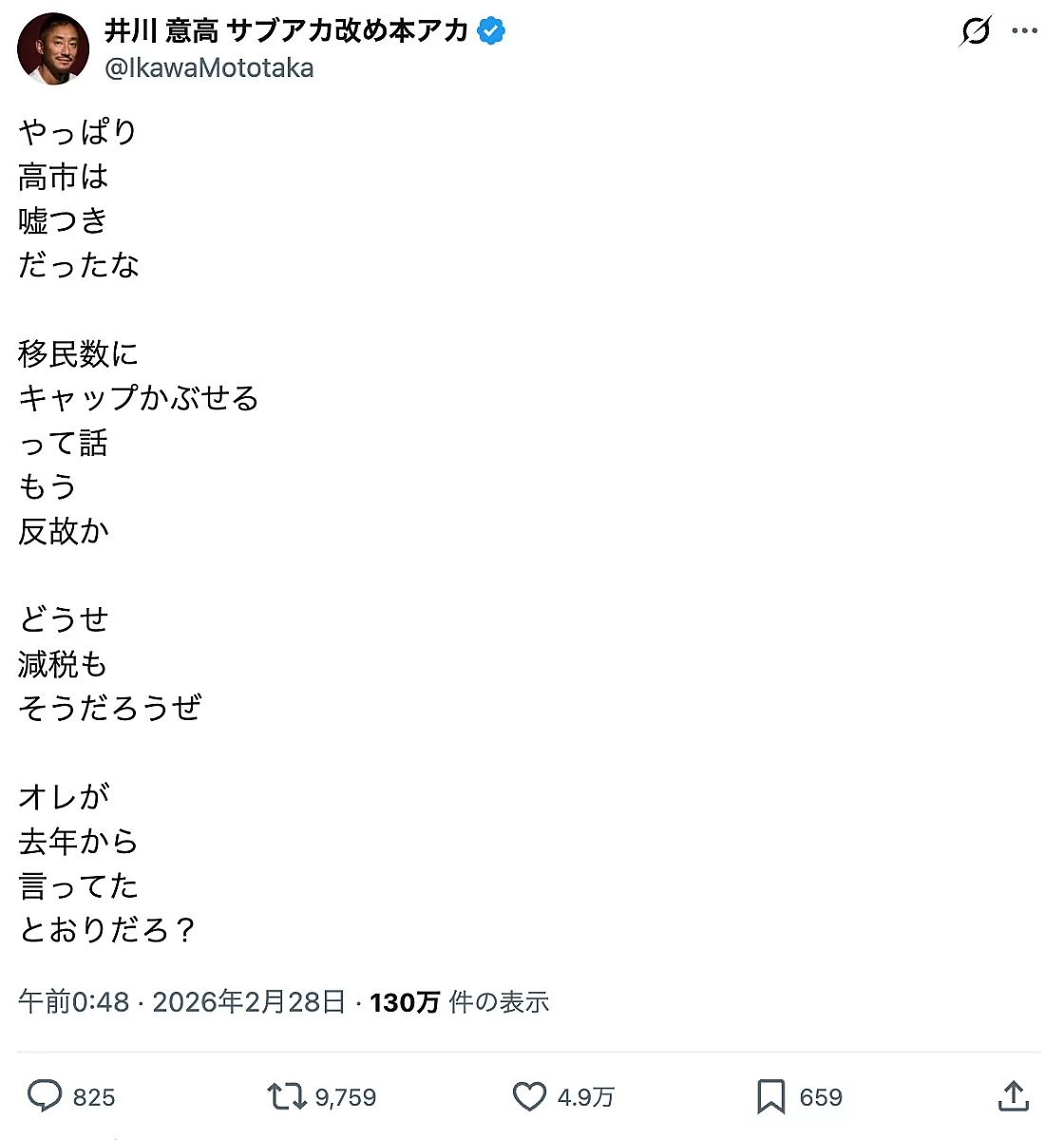1064x1140 pixels.
Task: Click the blue verified badge
Action: click(490, 31)
